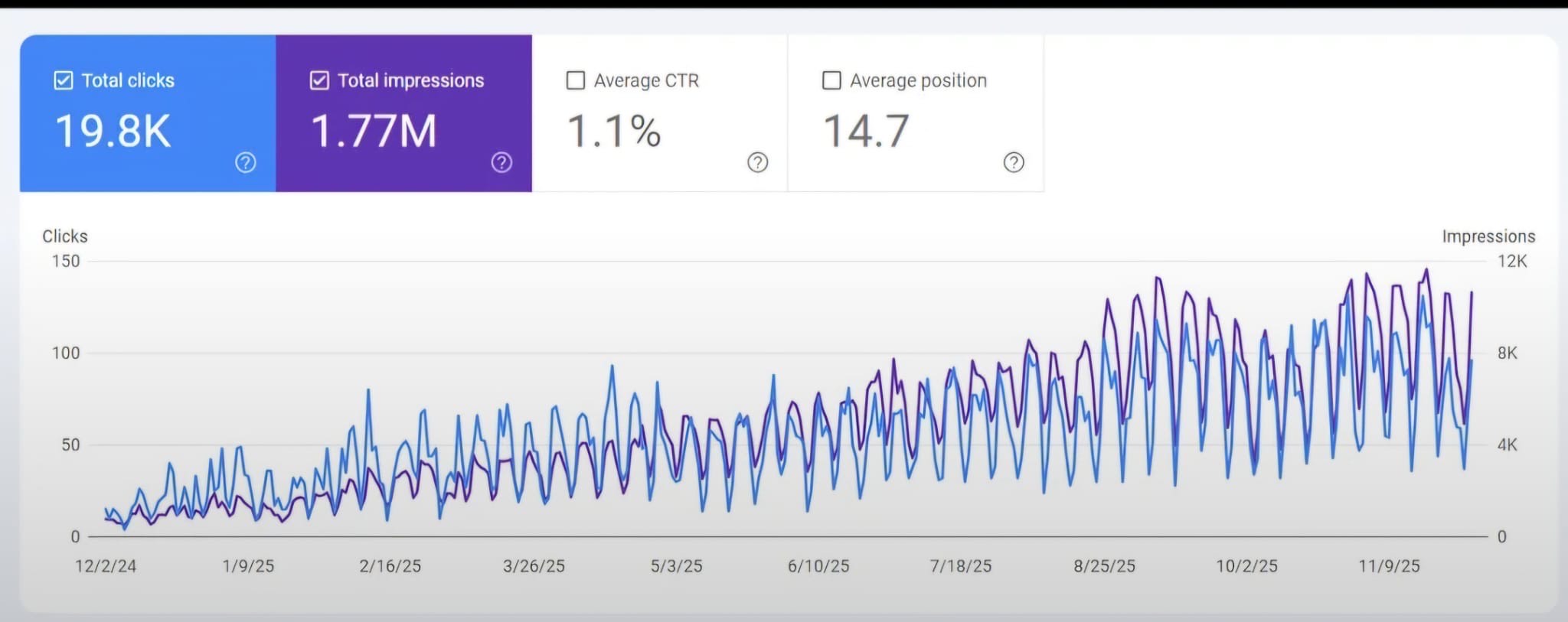Show help info for Average position
1568x622 pixels.
coord(1014,162)
